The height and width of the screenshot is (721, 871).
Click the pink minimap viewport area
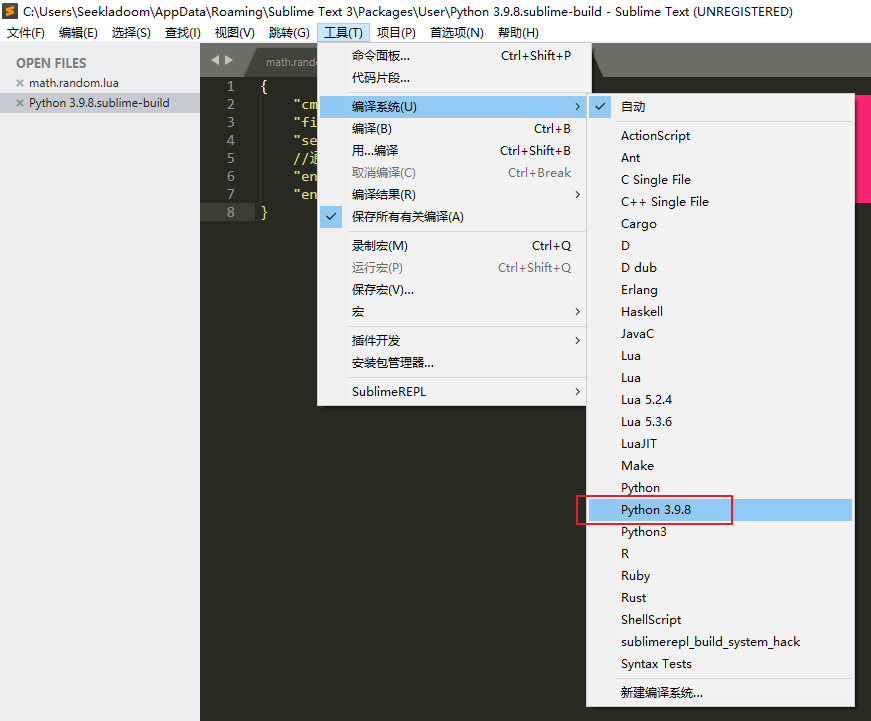tap(863, 149)
